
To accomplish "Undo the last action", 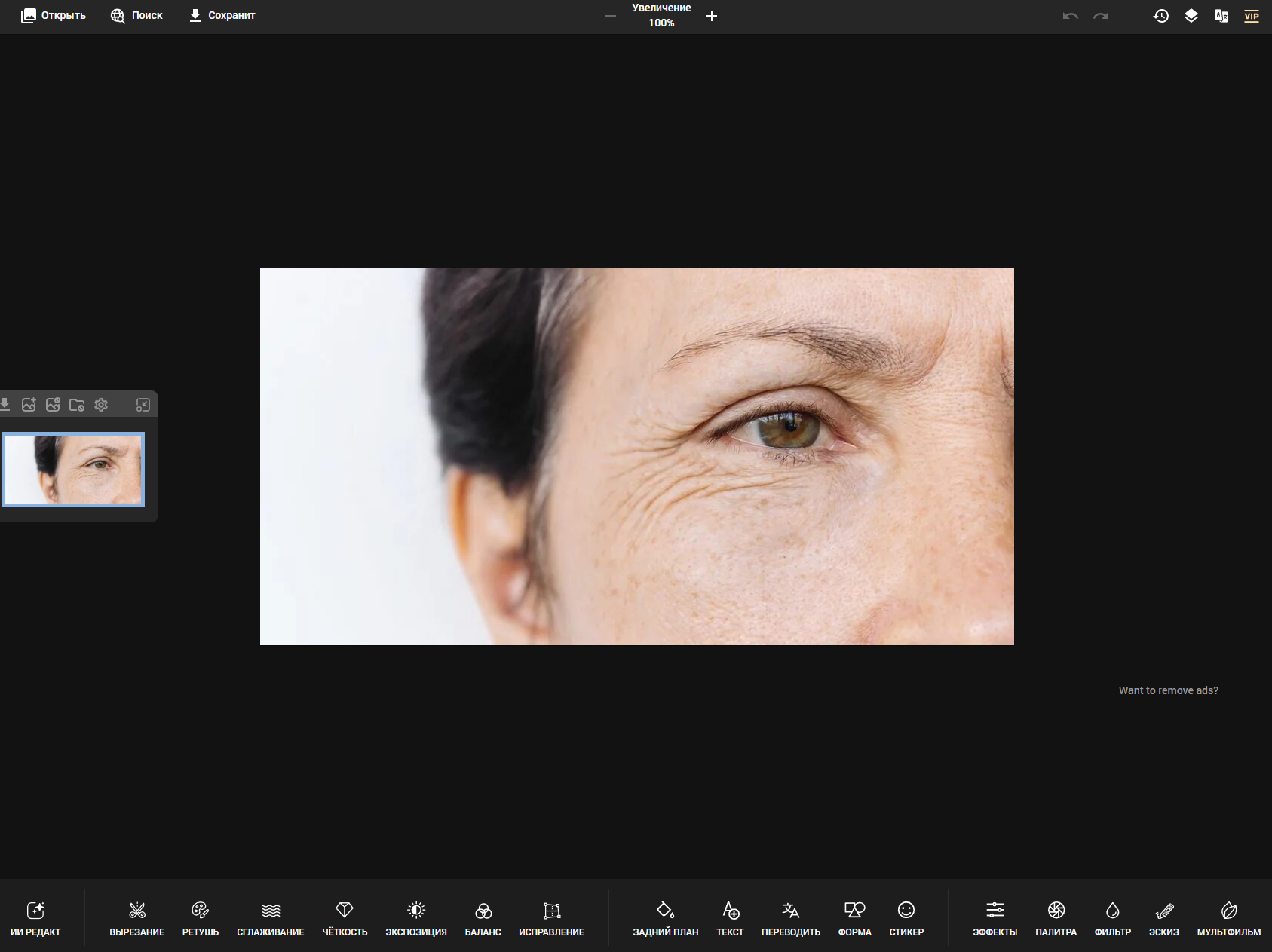I will click(1071, 16).
